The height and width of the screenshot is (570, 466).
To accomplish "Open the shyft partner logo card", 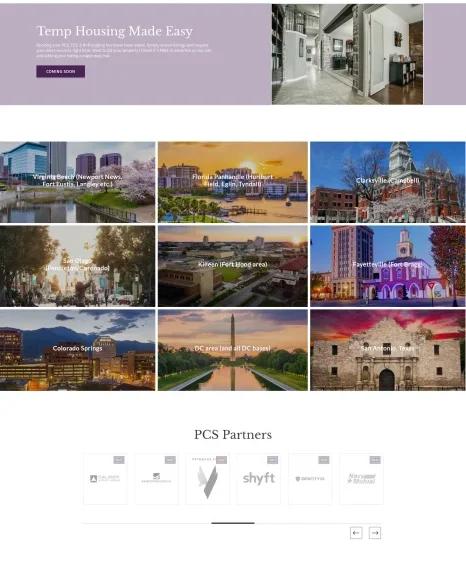I will (258, 479).
